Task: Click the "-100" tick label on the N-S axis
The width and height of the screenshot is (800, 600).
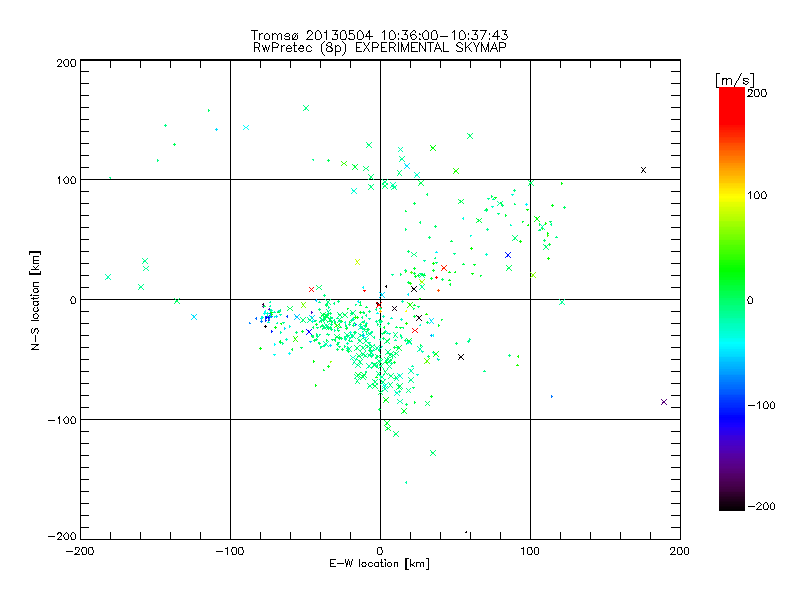Action: 62,420
